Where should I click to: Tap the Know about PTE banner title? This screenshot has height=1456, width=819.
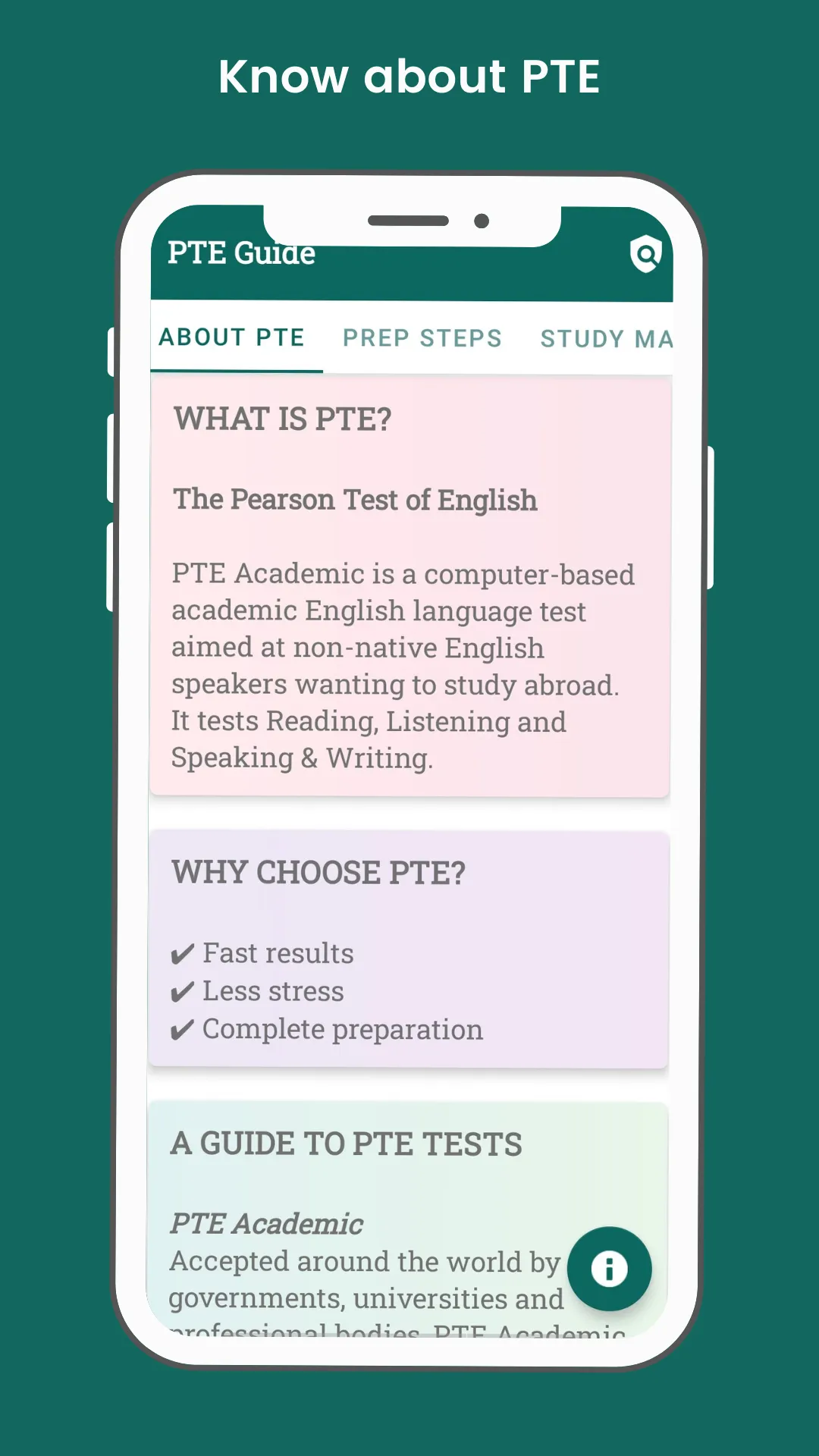tap(409, 77)
